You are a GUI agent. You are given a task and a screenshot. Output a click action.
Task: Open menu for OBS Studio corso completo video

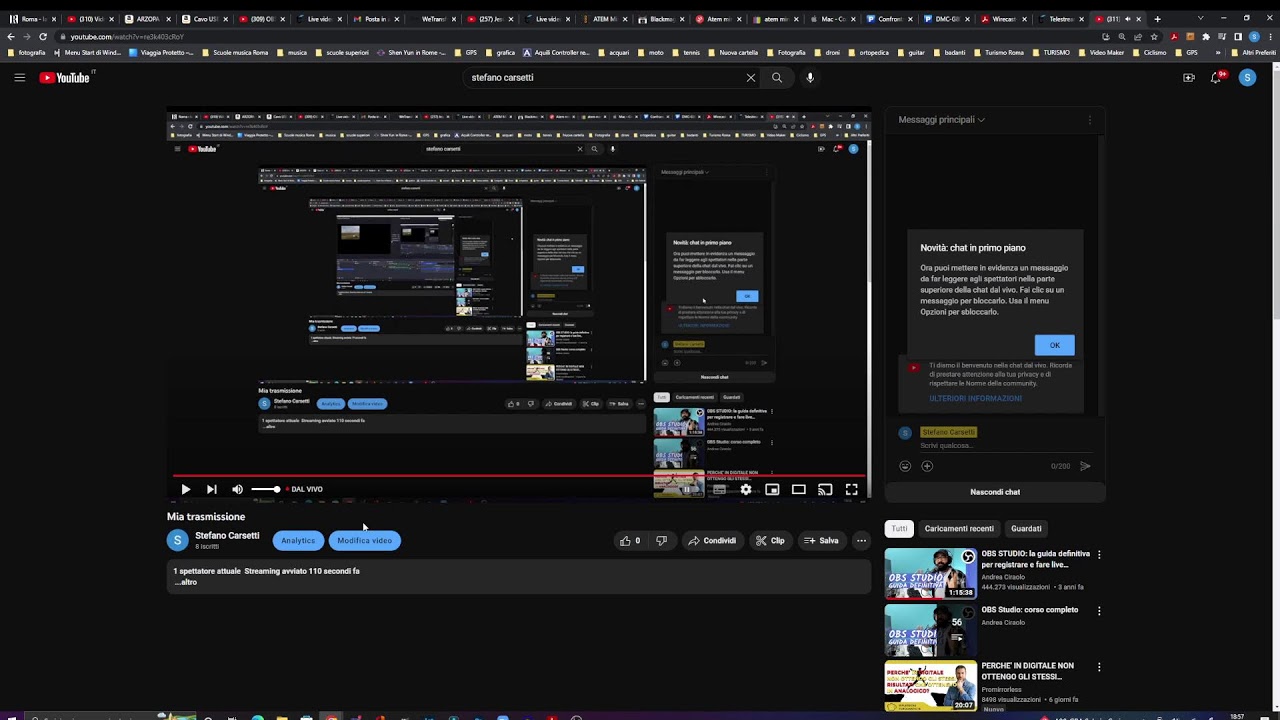(1099, 610)
